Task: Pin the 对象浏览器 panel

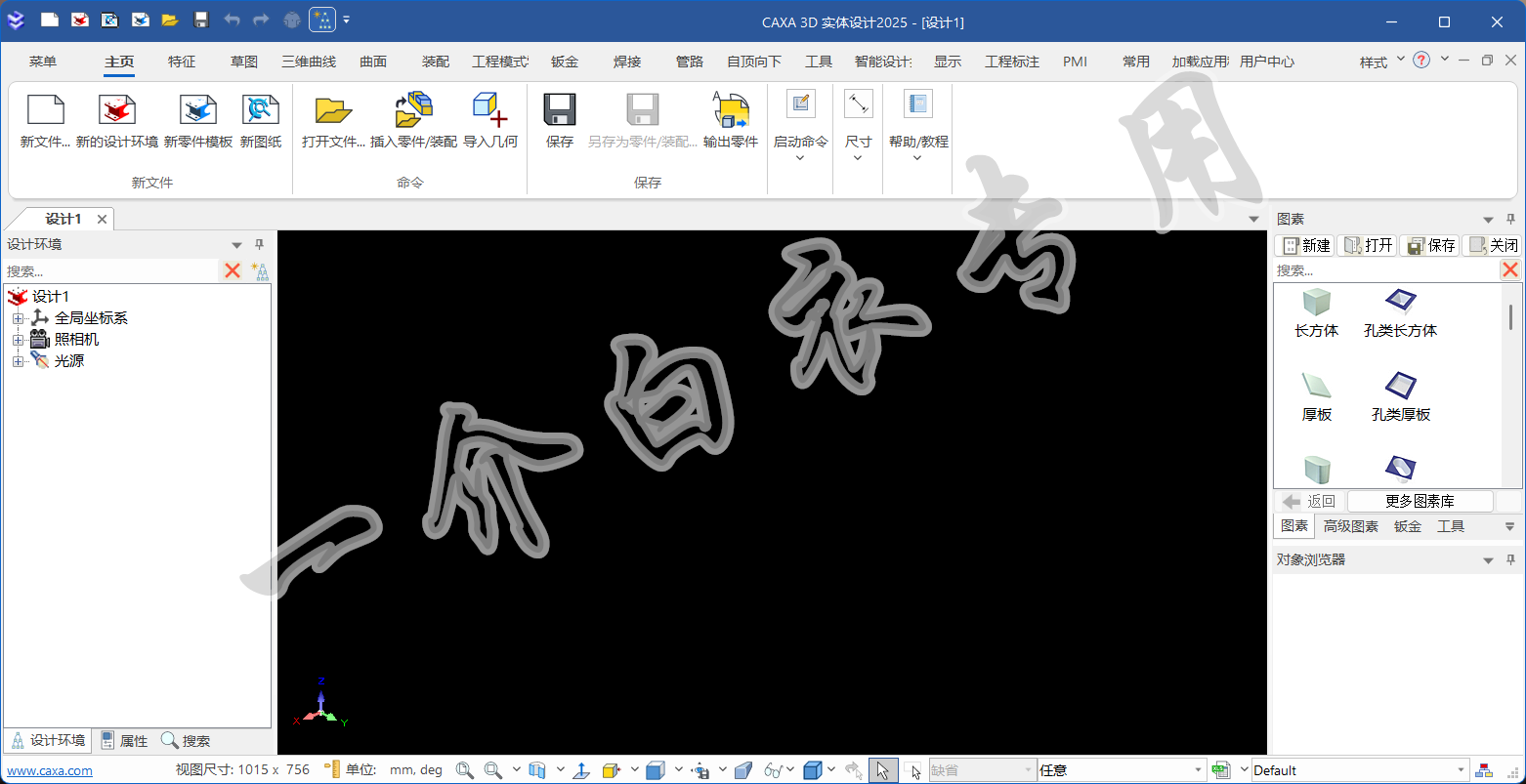Action: [1511, 560]
